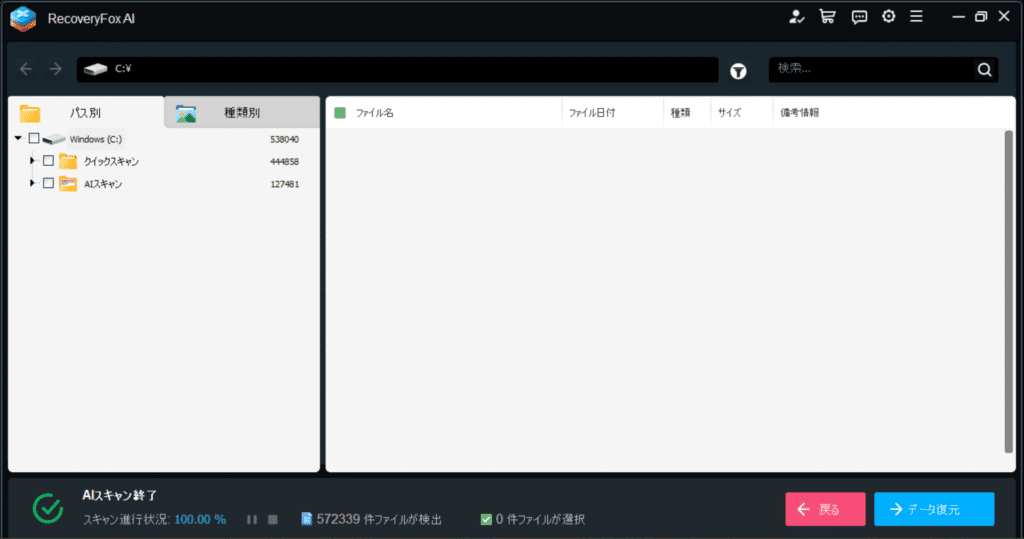Click the 127481 file count
The width and height of the screenshot is (1024, 539).
284,184
